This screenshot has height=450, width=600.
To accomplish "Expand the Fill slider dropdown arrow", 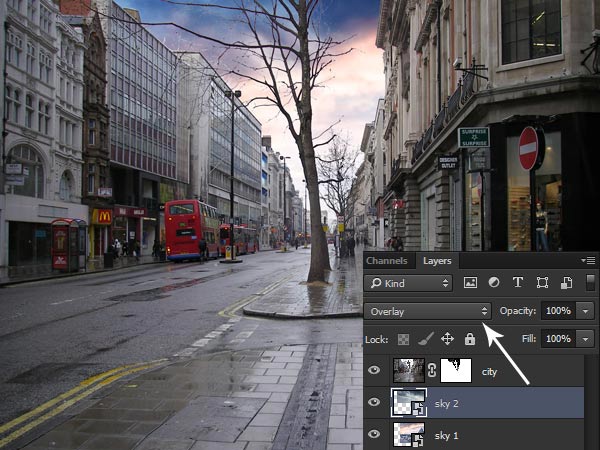I will [x=586, y=339].
